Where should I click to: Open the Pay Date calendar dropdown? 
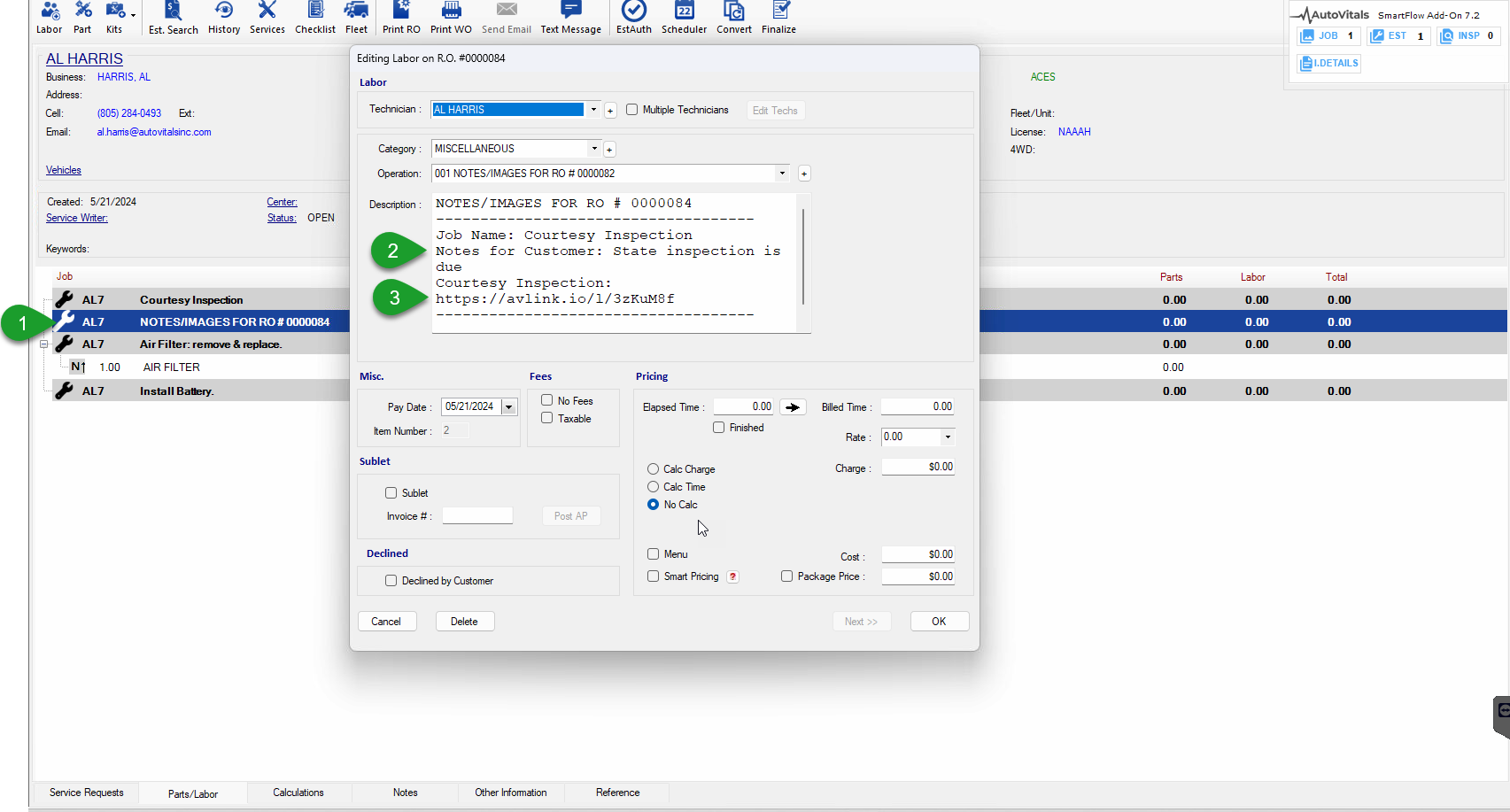coord(508,407)
